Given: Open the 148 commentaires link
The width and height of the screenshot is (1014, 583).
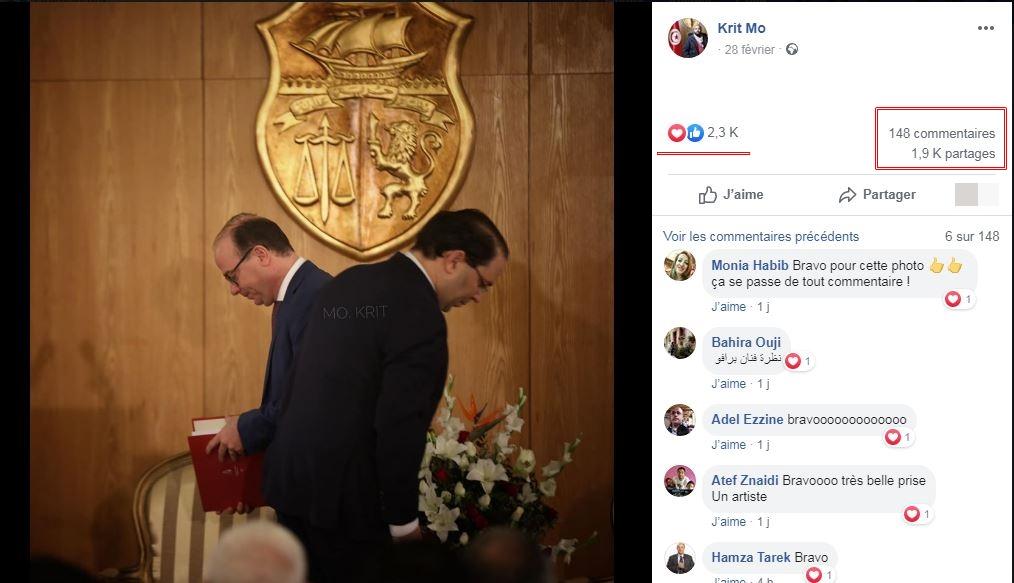Looking at the screenshot, I should 941,134.
